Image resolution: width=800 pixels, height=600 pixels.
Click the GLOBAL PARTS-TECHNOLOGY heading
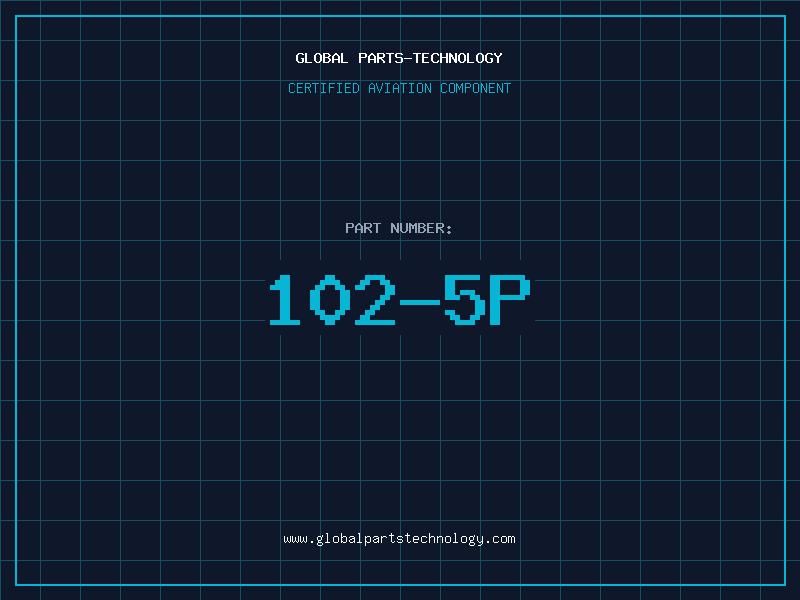399,58
